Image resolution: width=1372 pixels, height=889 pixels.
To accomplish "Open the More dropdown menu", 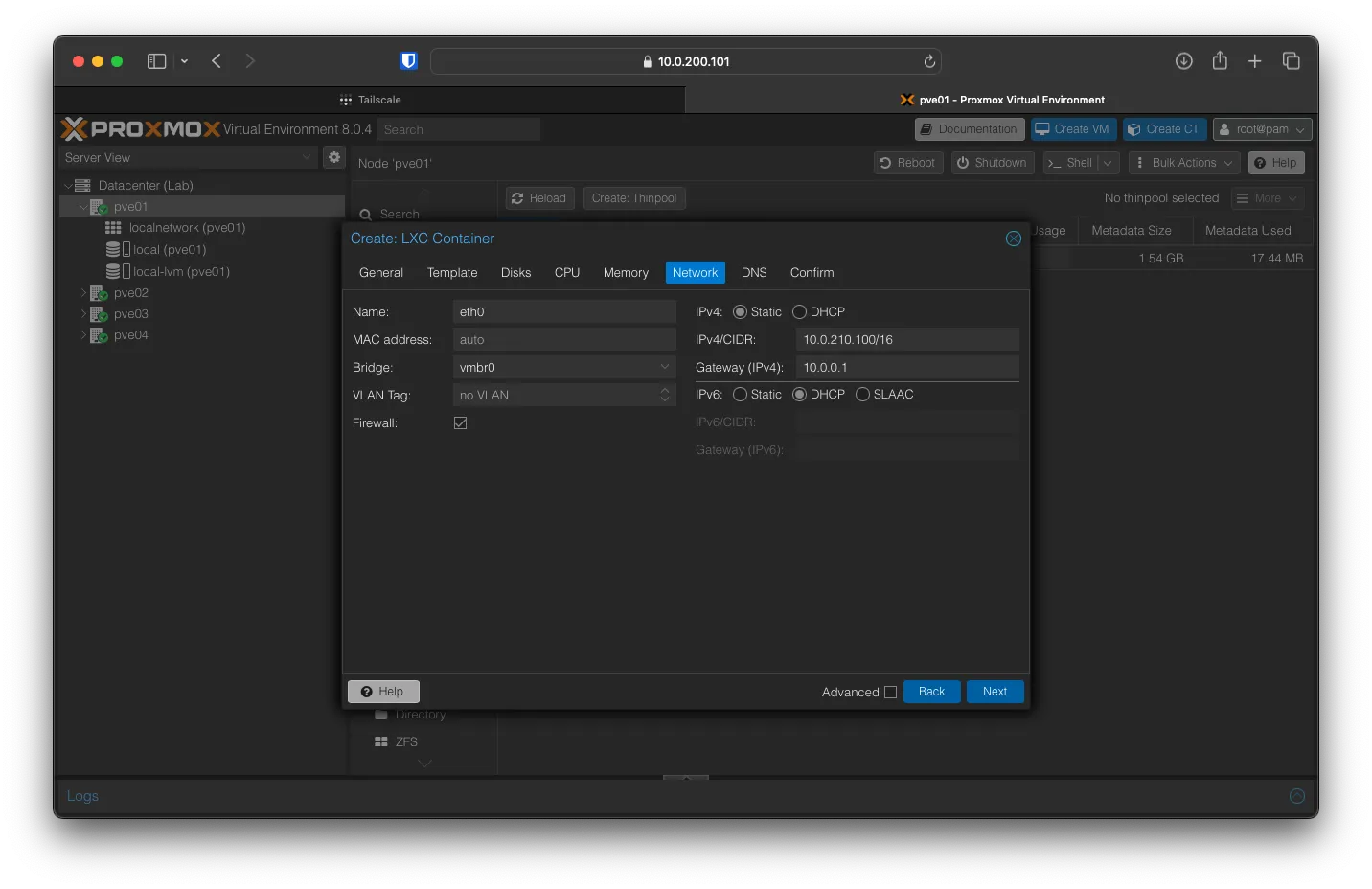I will [x=1267, y=198].
